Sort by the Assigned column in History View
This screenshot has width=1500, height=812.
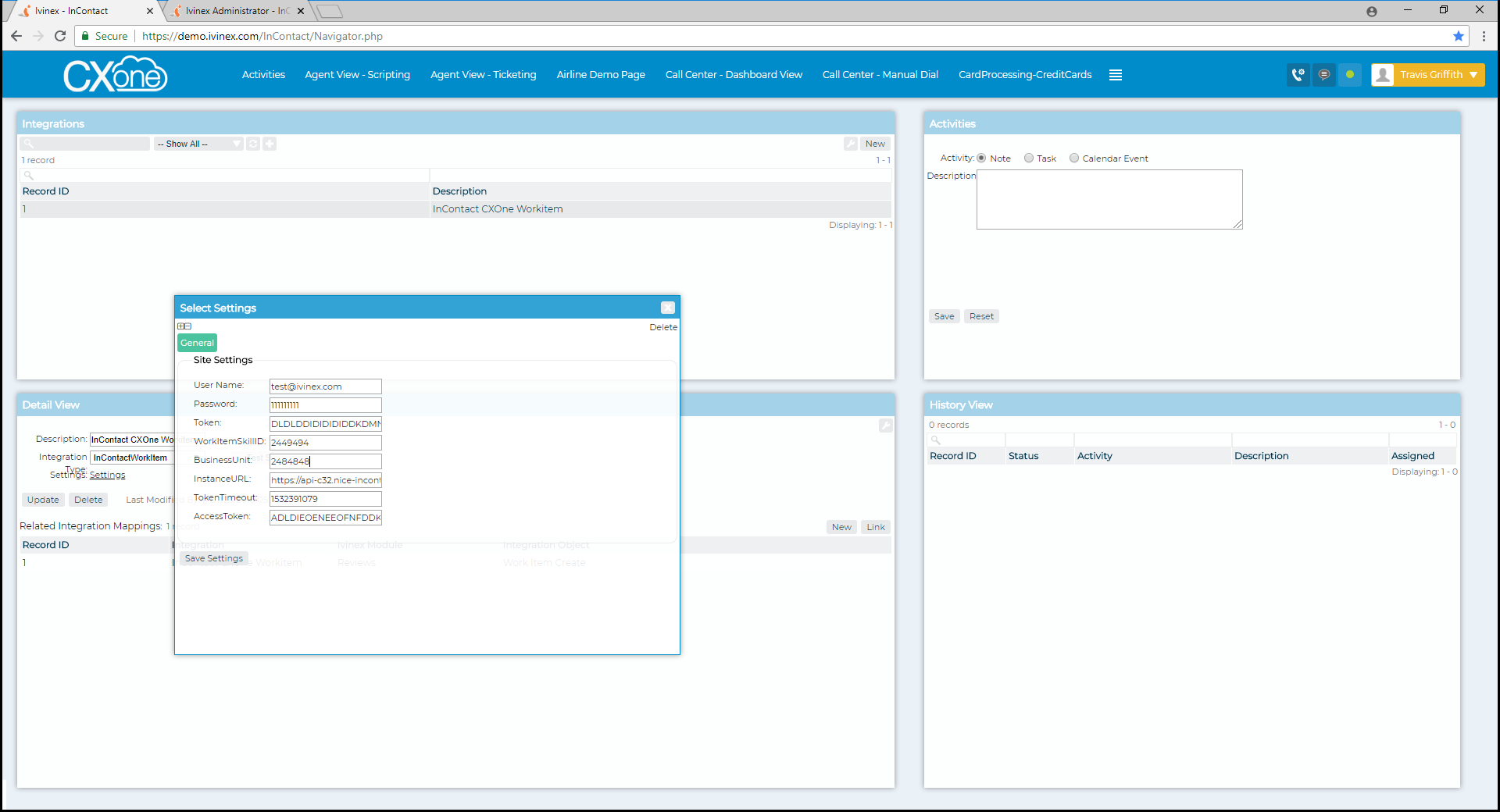tap(1412, 456)
